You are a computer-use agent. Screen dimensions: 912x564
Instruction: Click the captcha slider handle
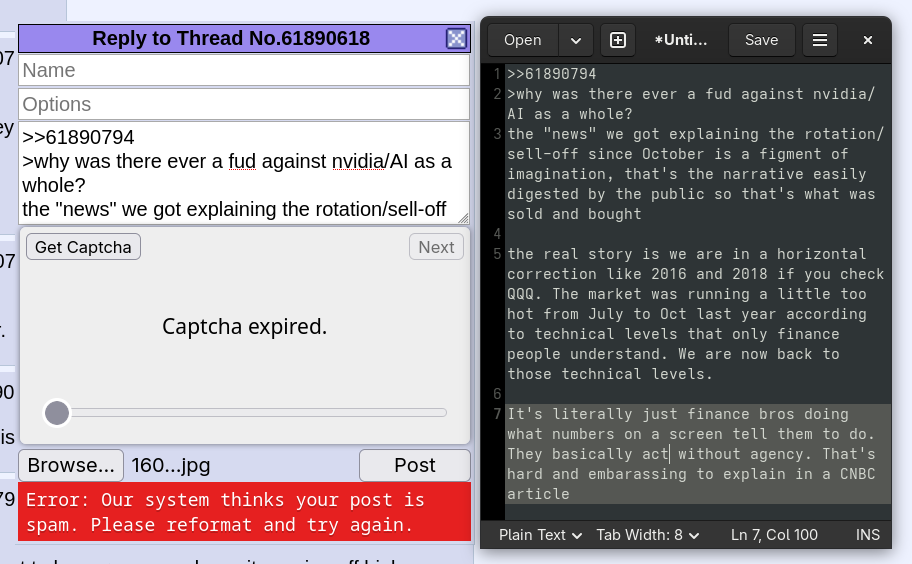pos(57,413)
